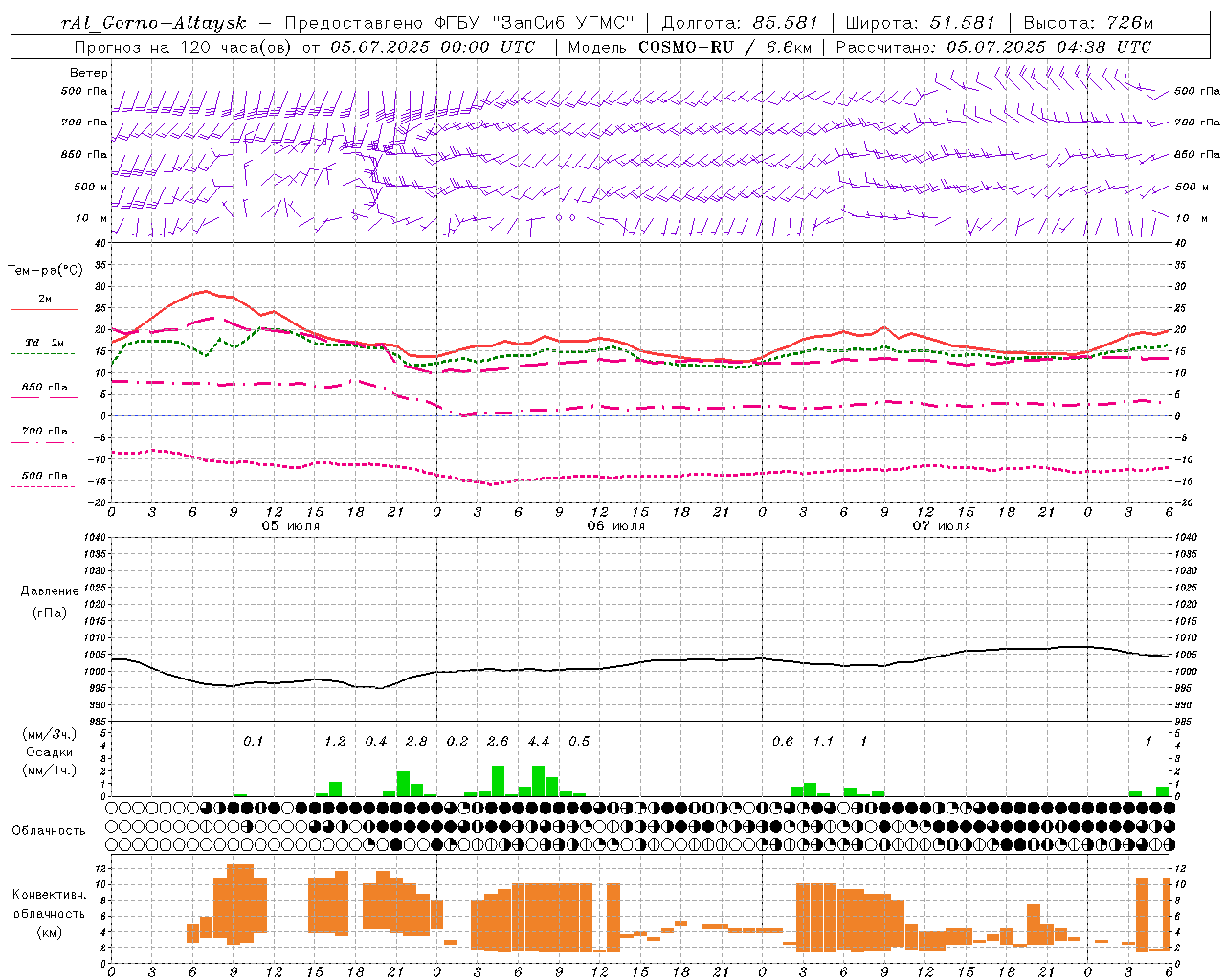
Task: Click the 4.4 precipitation total value
Action: coord(539,741)
